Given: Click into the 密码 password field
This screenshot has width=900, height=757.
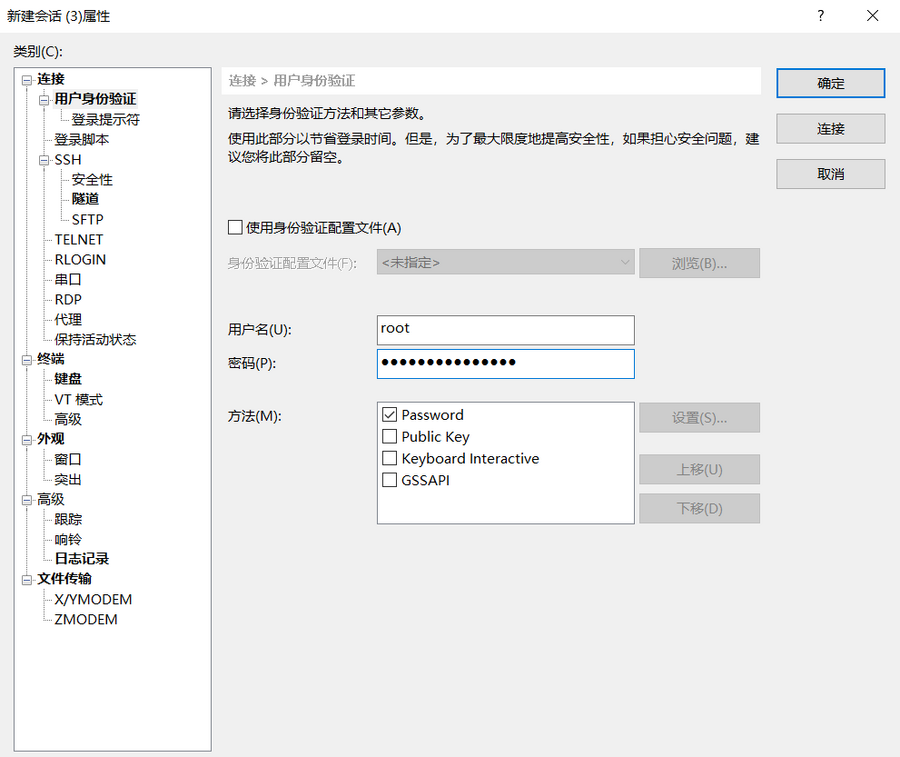Looking at the screenshot, I should (x=505, y=363).
